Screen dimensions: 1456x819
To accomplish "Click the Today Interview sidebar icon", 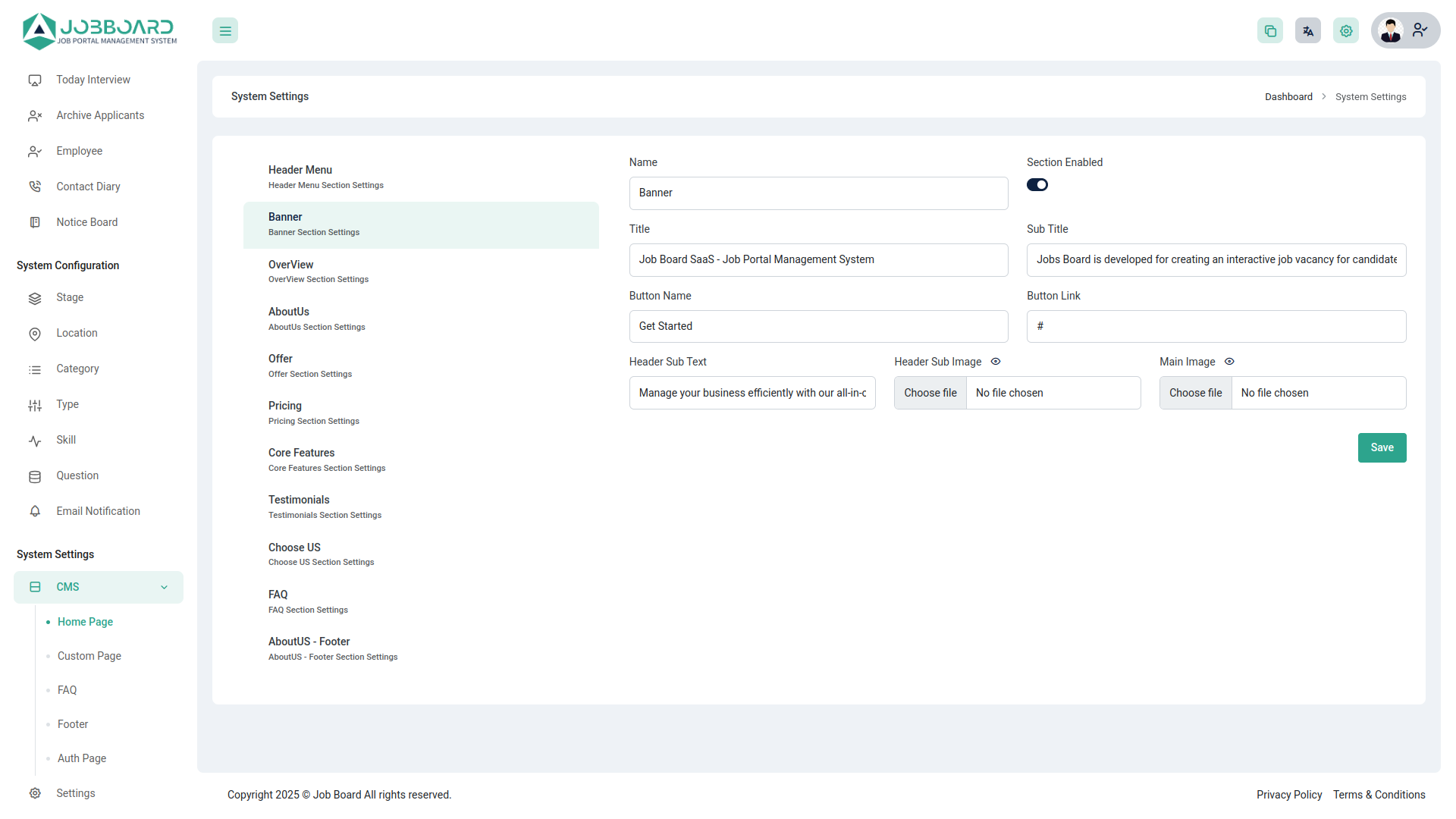I will click(x=35, y=80).
